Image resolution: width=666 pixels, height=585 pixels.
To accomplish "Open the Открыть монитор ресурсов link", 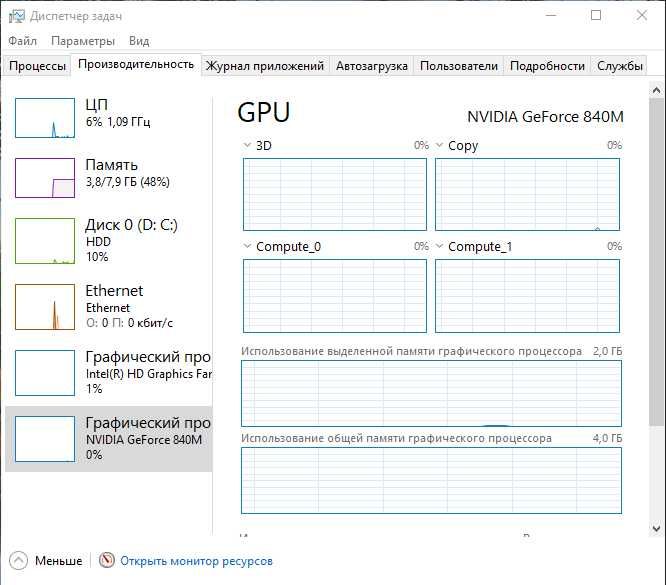I will (196, 561).
